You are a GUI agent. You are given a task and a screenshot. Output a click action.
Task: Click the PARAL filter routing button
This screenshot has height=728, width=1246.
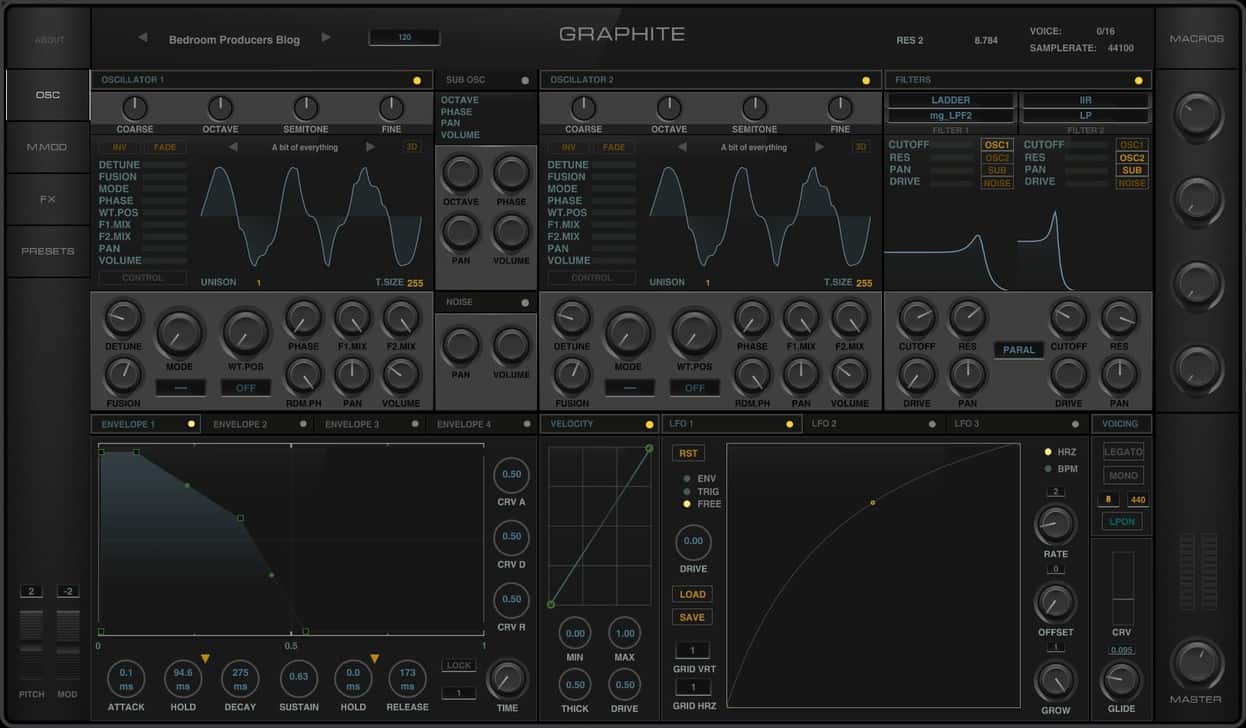coord(1018,350)
